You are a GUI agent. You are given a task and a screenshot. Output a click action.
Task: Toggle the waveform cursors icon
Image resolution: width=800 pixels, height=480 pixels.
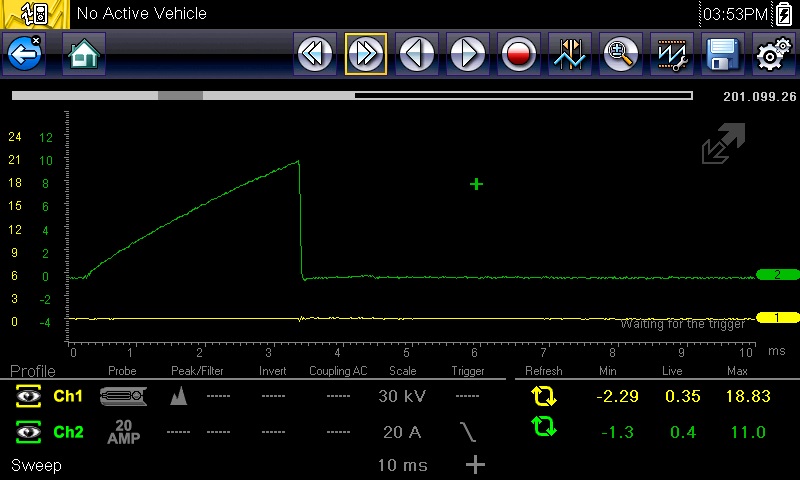point(570,54)
